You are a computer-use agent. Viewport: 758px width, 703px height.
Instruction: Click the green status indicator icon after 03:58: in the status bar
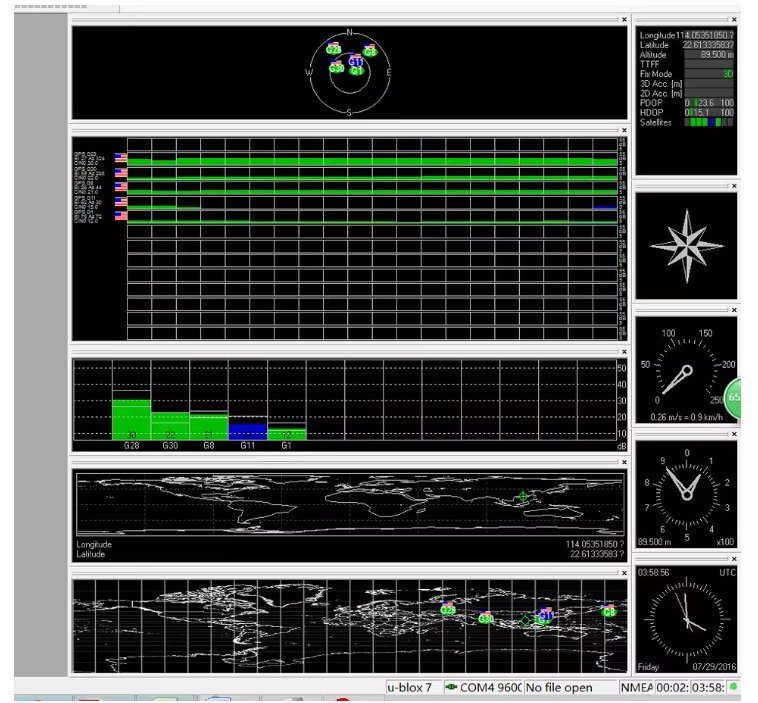tap(733, 687)
